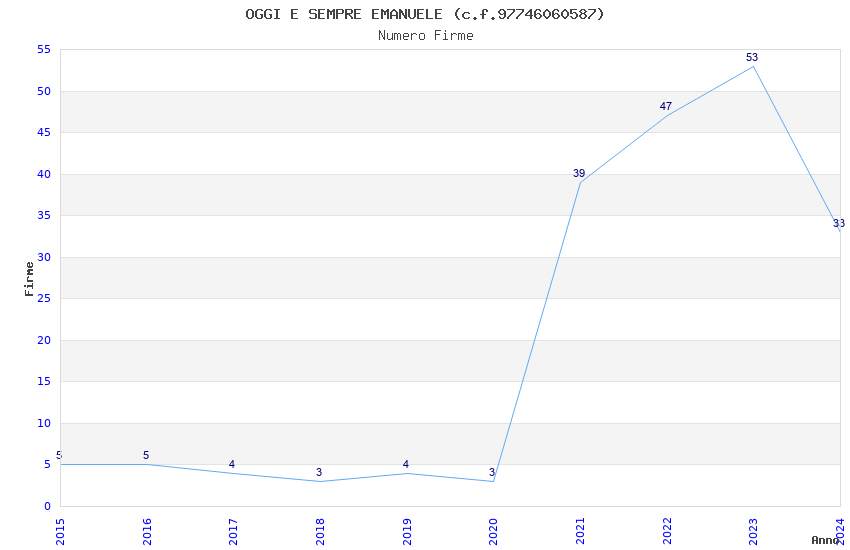Click the y-axis tick value 35

click(44, 216)
